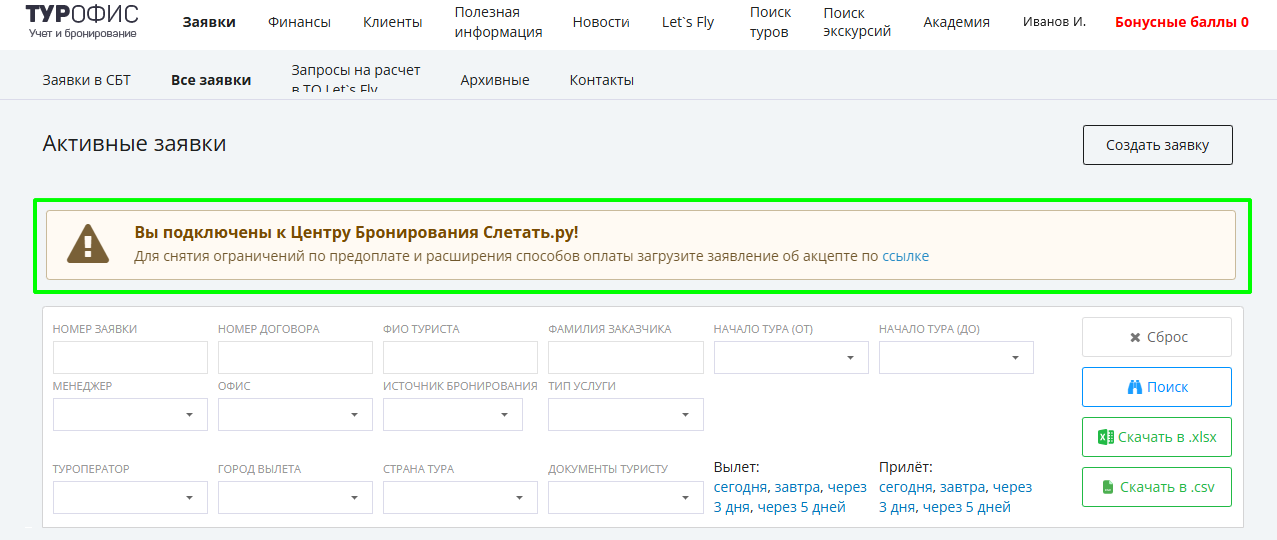Expand the Менеджер dropdown

(130, 414)
